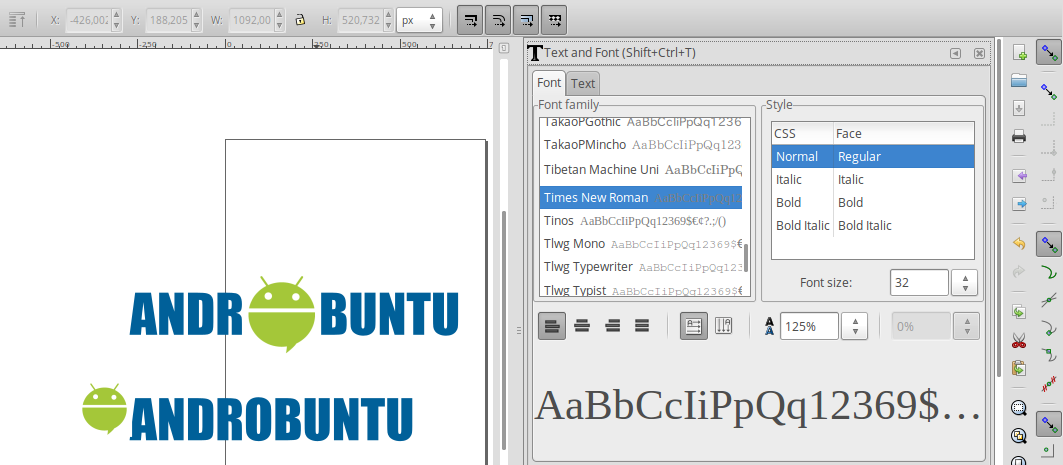Create a new document from the commands bar
Image resolution: width=1063 pixels, height=465 pixels.
(1019, 54)
